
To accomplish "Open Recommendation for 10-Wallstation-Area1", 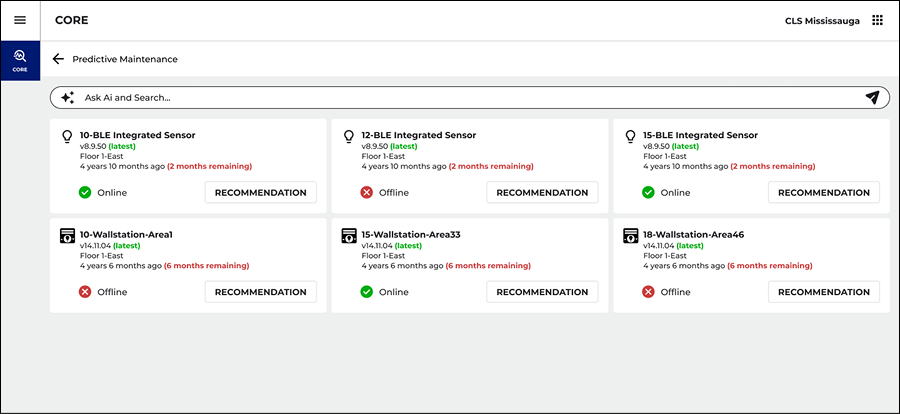I will 261,292.
